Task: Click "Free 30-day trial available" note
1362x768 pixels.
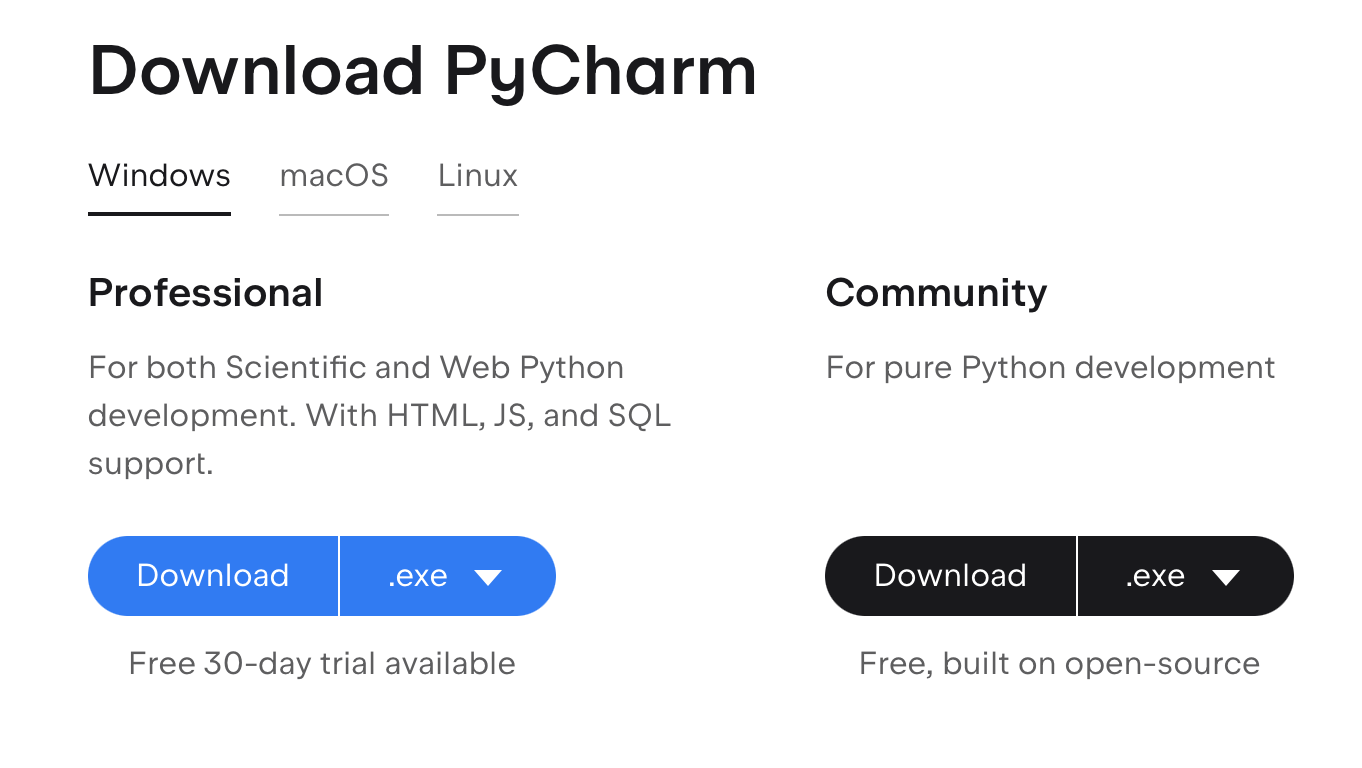Action: click(322, 663)
